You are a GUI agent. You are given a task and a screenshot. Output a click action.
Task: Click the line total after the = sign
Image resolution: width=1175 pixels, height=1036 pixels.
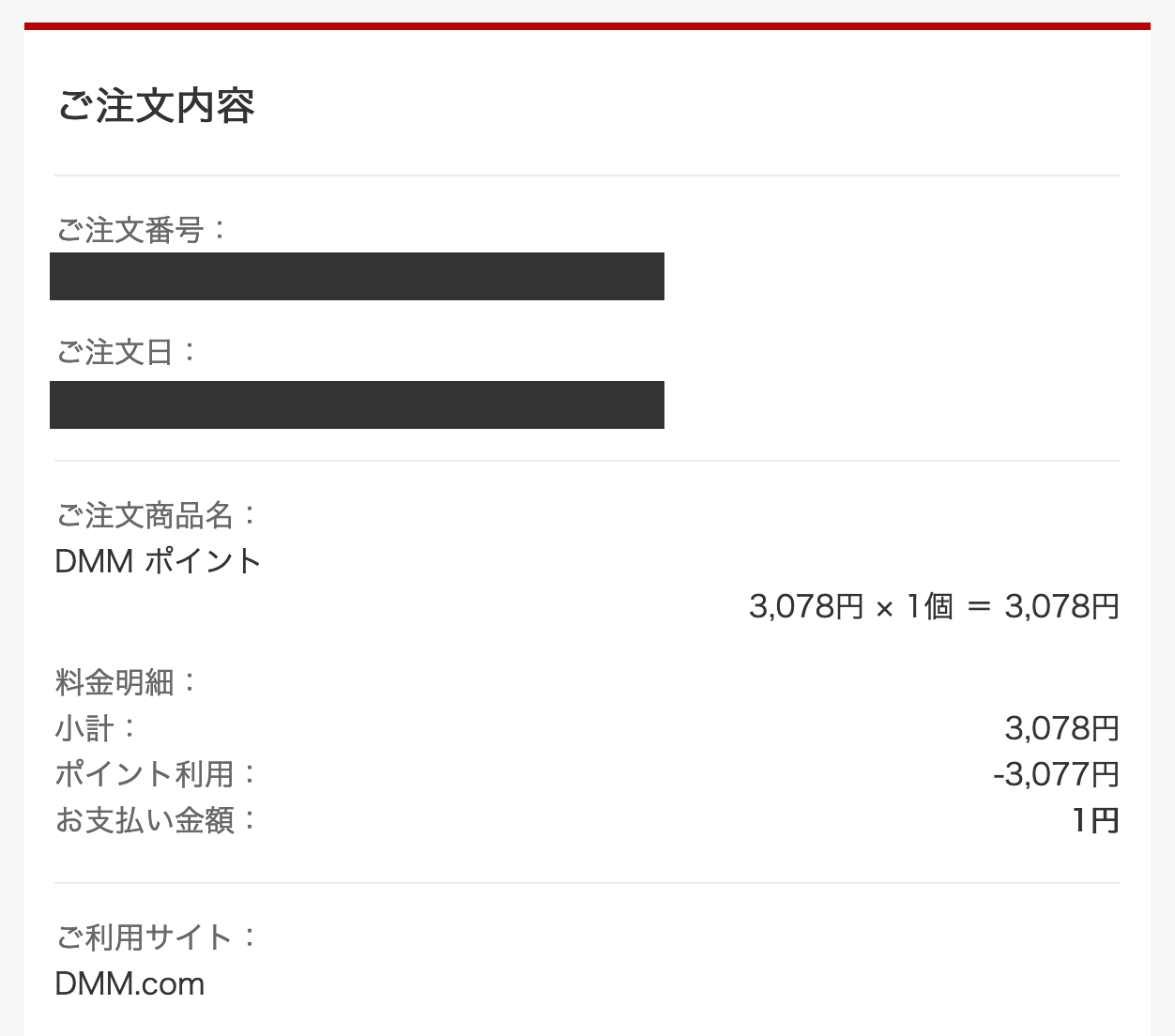pyautogui.click(x=1061, y=607)
